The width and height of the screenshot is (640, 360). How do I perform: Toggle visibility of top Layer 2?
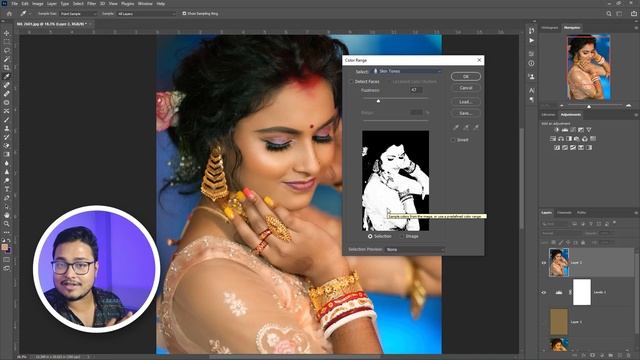(x=544, y=263)
